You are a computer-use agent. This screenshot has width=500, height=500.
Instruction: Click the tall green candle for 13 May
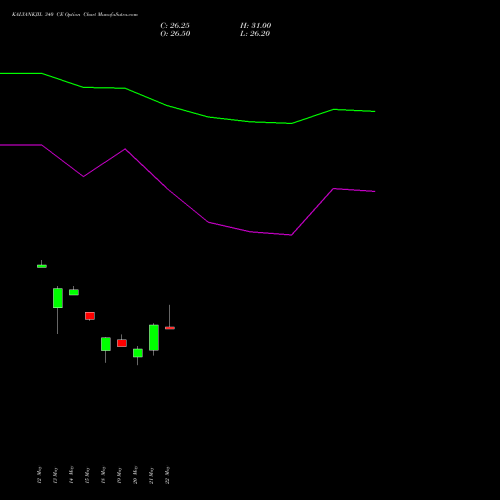tap(58, 298)
